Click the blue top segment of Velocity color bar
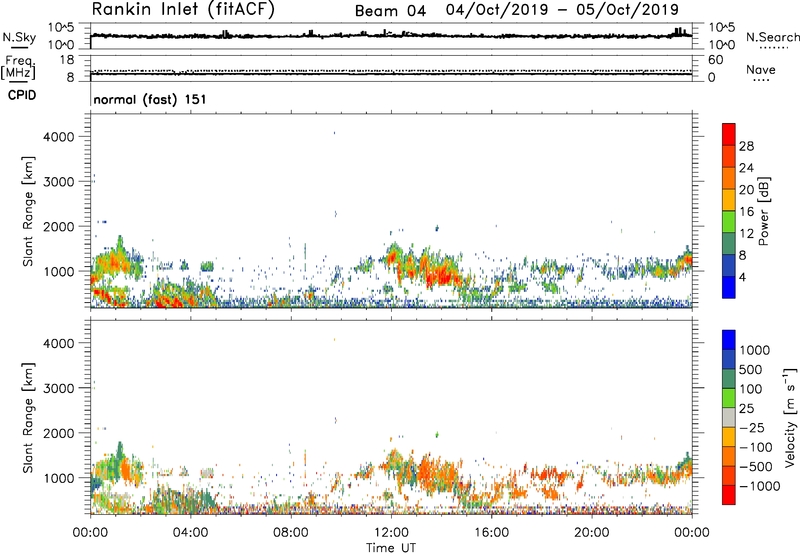Screen dimensions: 800x554 [729, 340]
